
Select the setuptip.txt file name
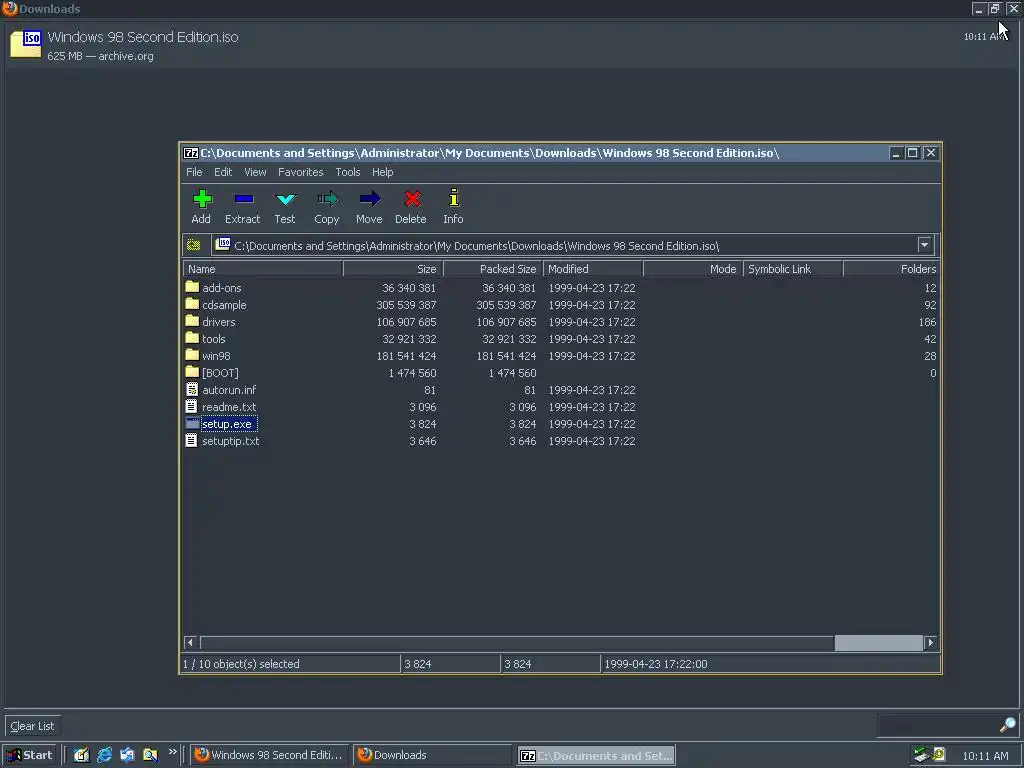(x=231, y=441)
